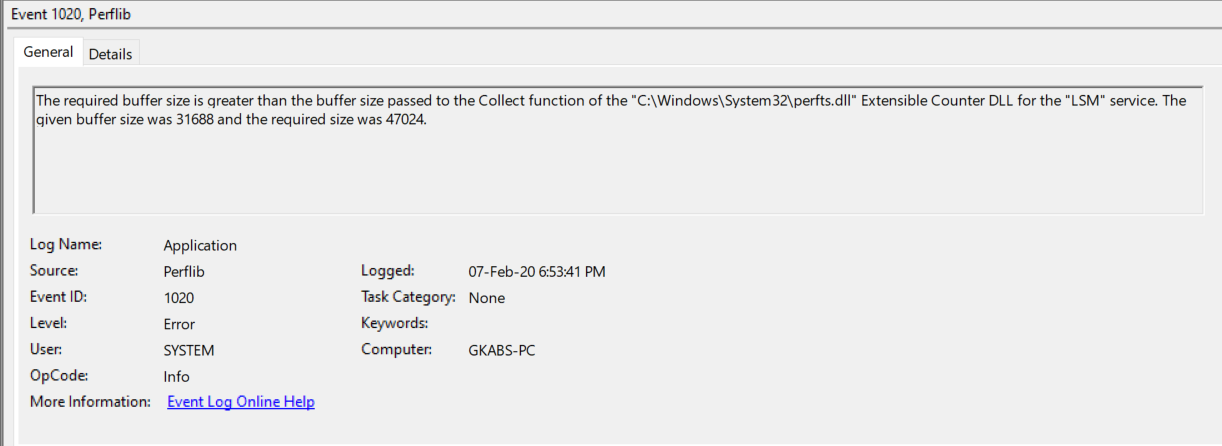Open the Event Log Online Help link
1222x446 pixels.
[x=241, y=402]
